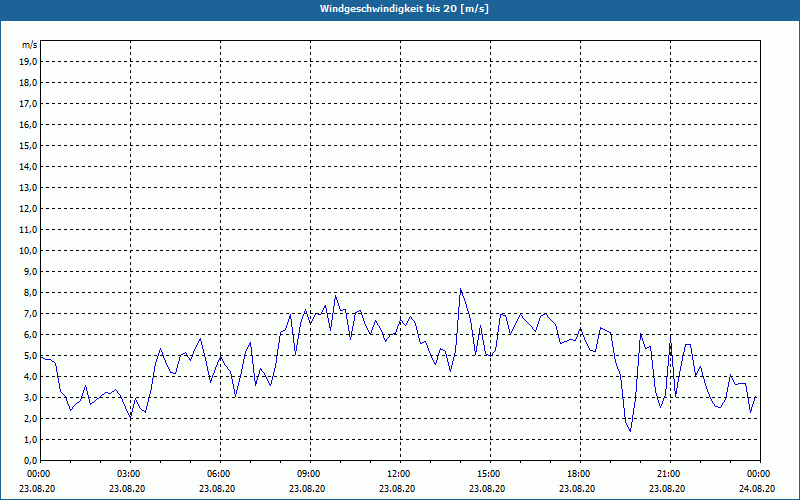Select the 03:00 x-axis time label
This screenshot has height=500, width=800.
[131, 474]
